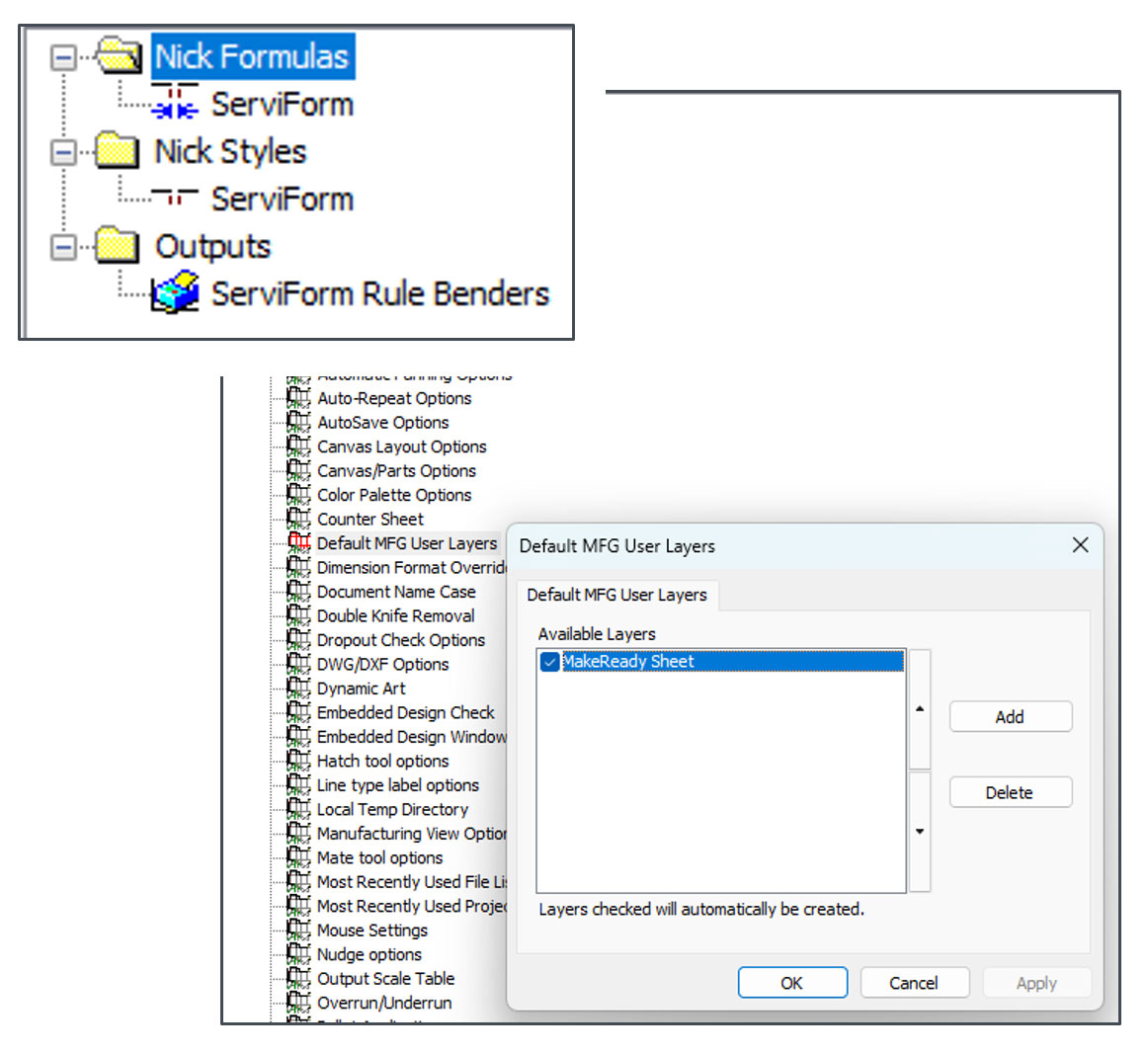Uncheck the MakeReady Sheet checkbox
Screen dimensions: 1148x1054
550,662
